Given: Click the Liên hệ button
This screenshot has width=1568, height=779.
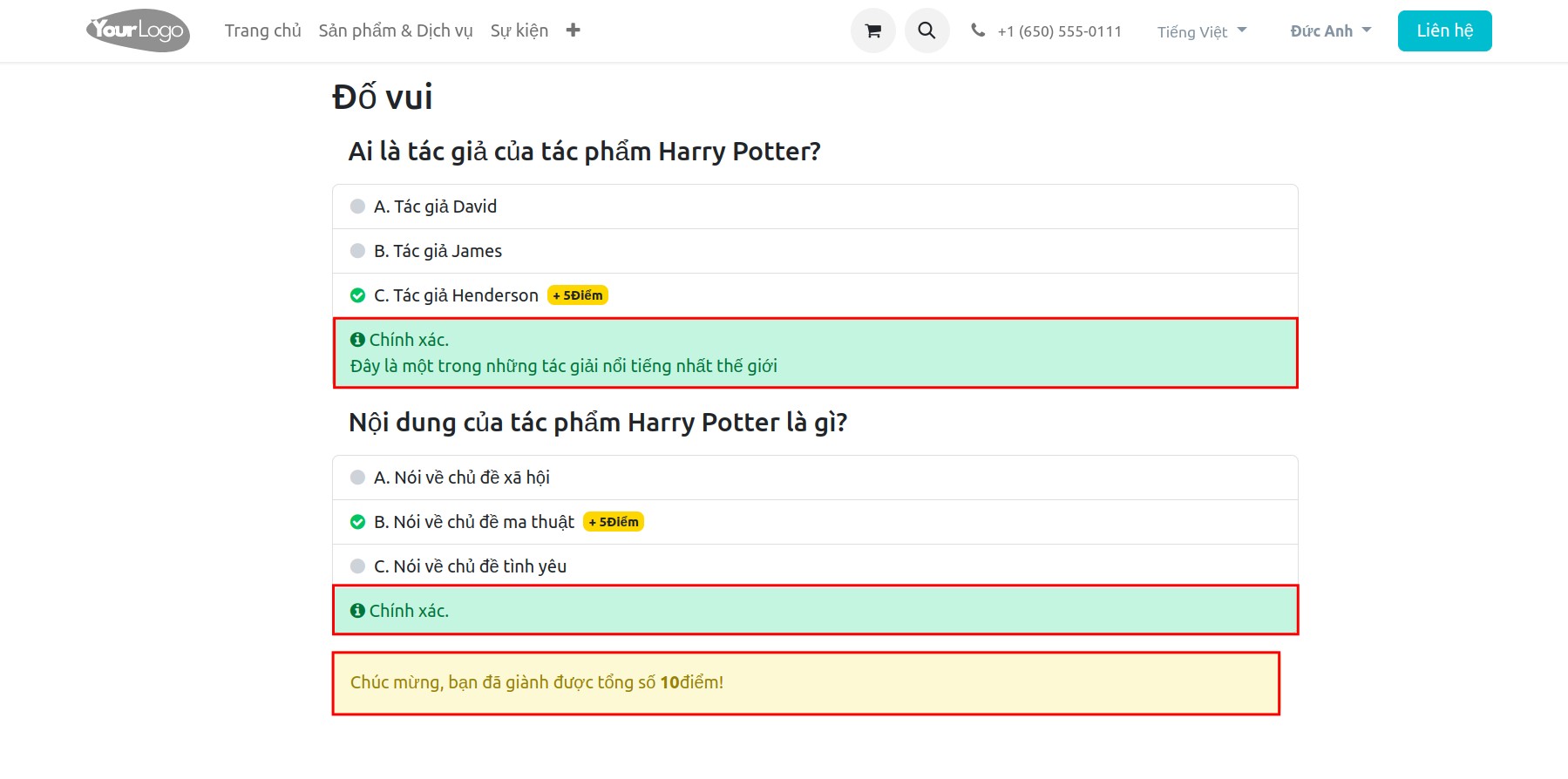Looking at the screenshot, I should [1444, 30].
